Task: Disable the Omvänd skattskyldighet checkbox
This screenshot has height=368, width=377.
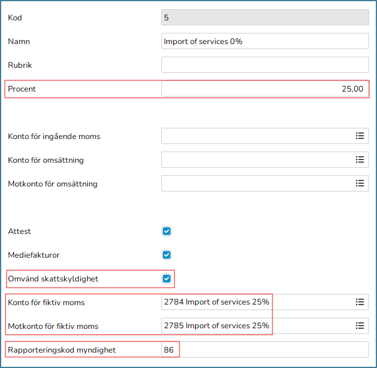Action: (x=167, y=278)
